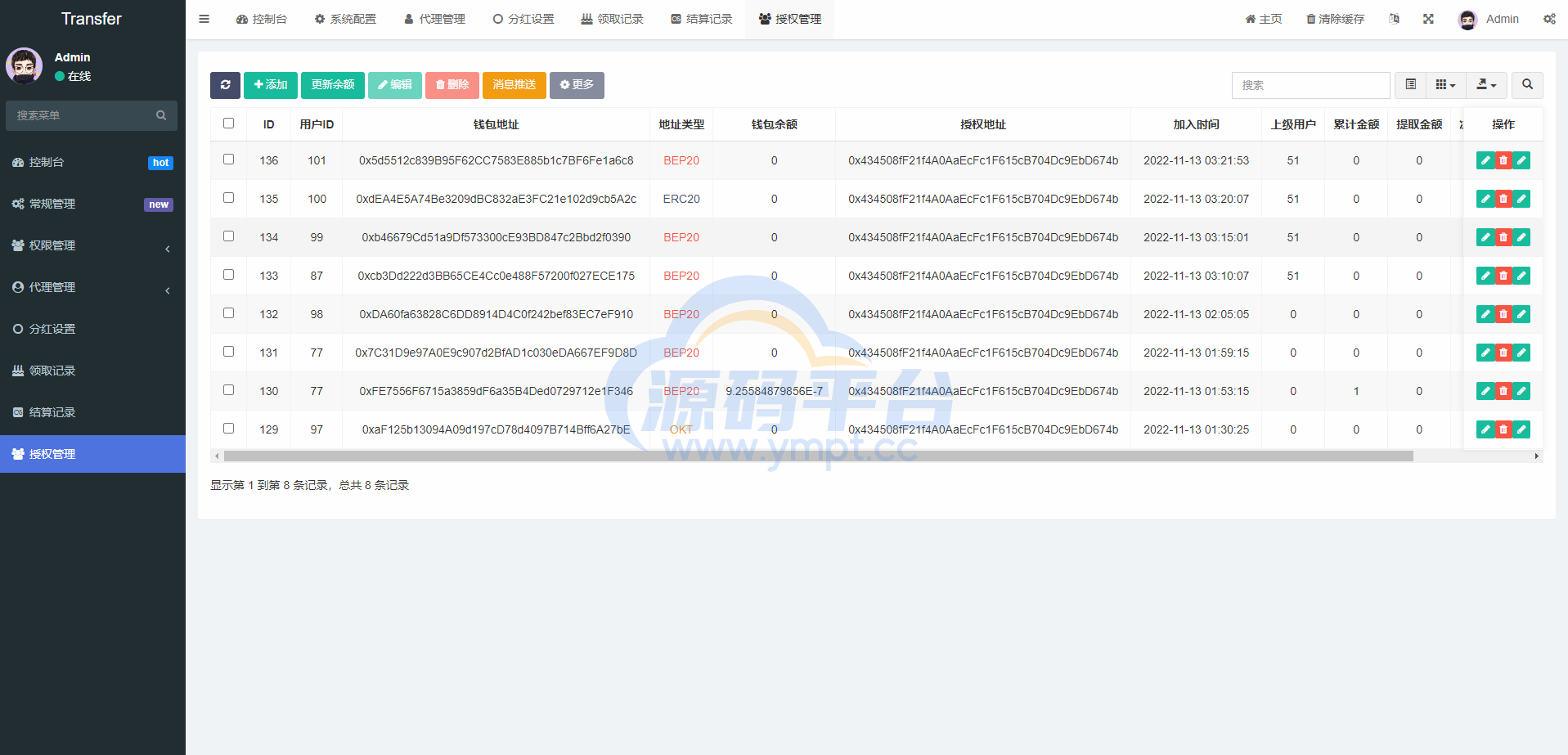The image size is (1568, 755).
Task: Click the leftmost green pencil in row 133
Action: point(1485,276)
